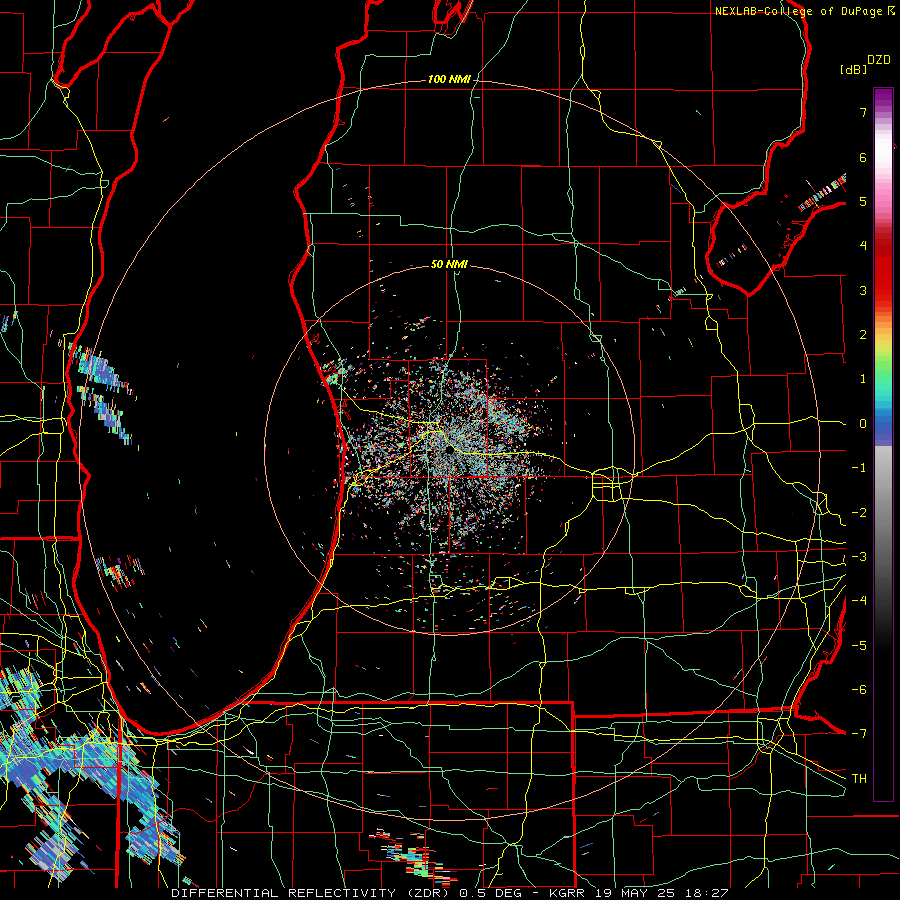Screen dimensions: 900x900
Task: Click the 0 value on the scale
Action: (863, 424)
